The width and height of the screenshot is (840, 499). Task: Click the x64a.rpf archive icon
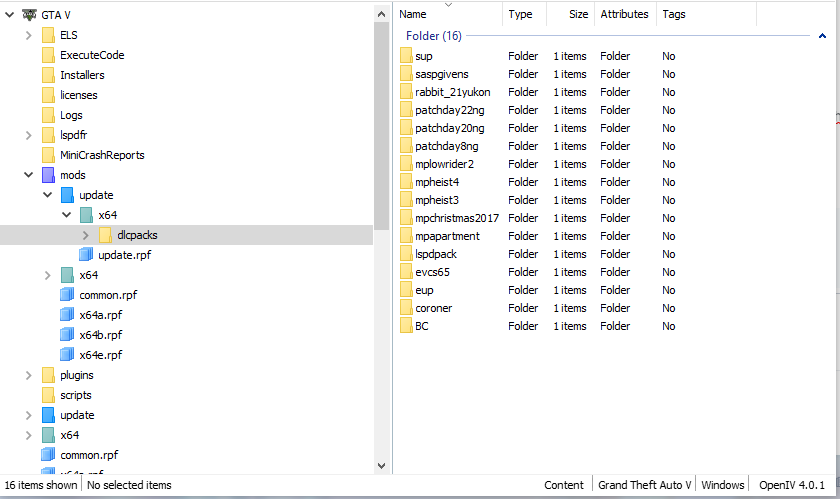(67, 315)
